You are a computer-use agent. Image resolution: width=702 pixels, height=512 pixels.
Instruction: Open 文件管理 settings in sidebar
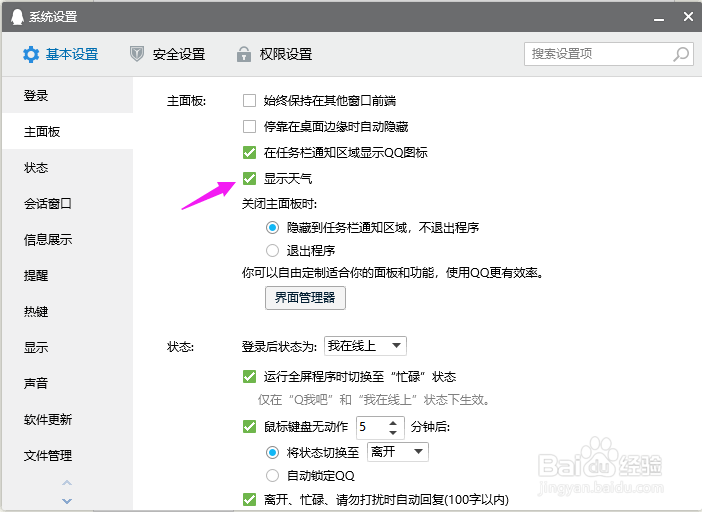point(68,456)
